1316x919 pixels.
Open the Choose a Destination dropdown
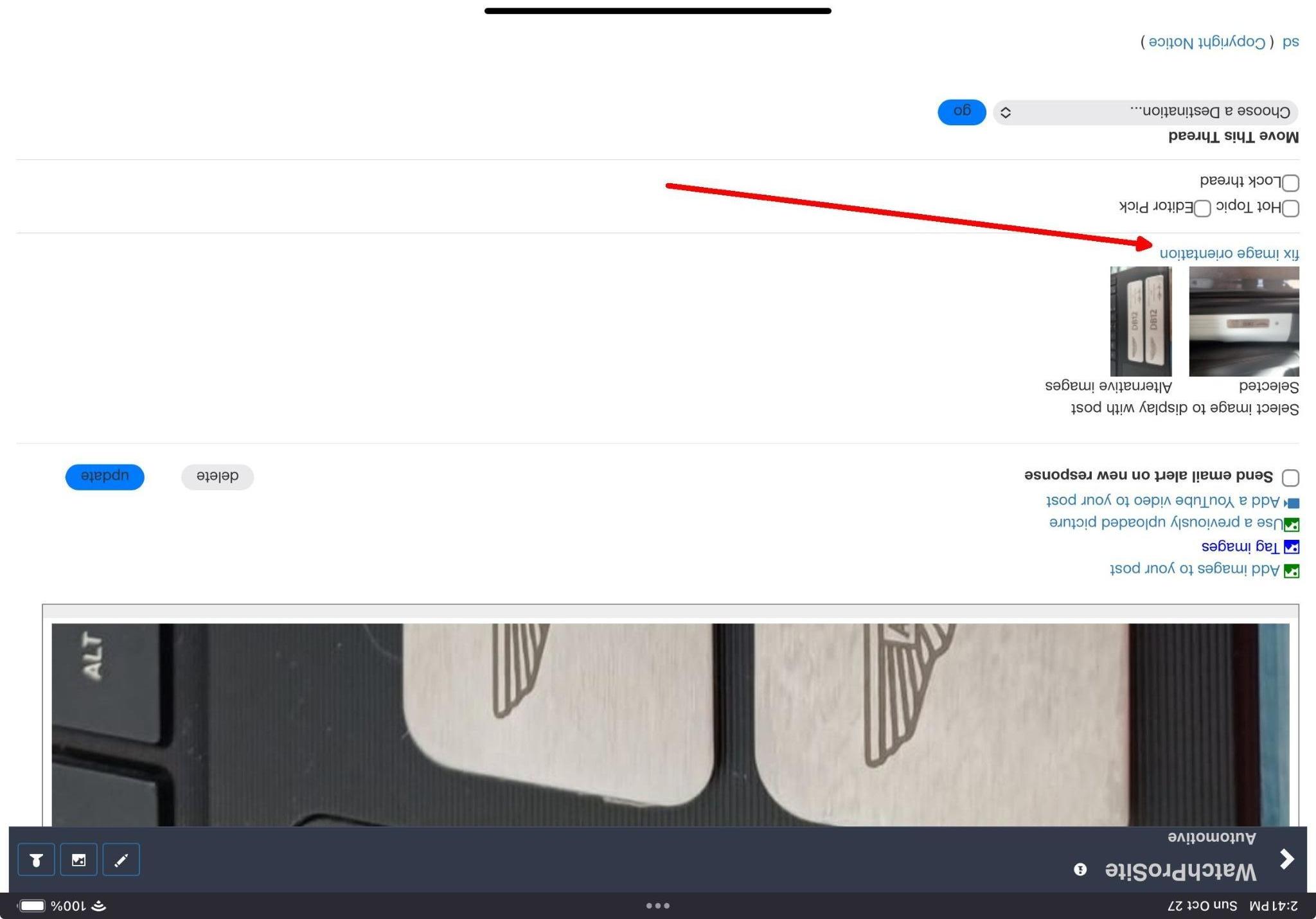tap(1145, 112)
